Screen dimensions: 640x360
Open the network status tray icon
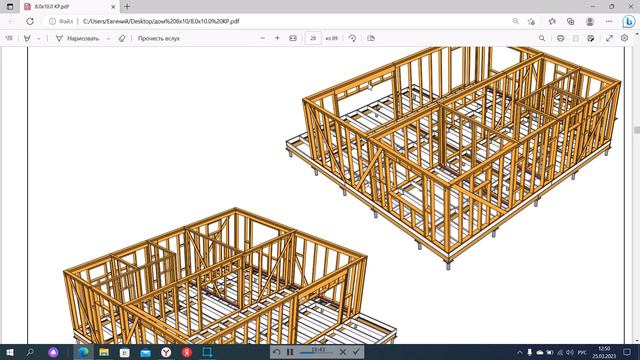click(560, 352)
